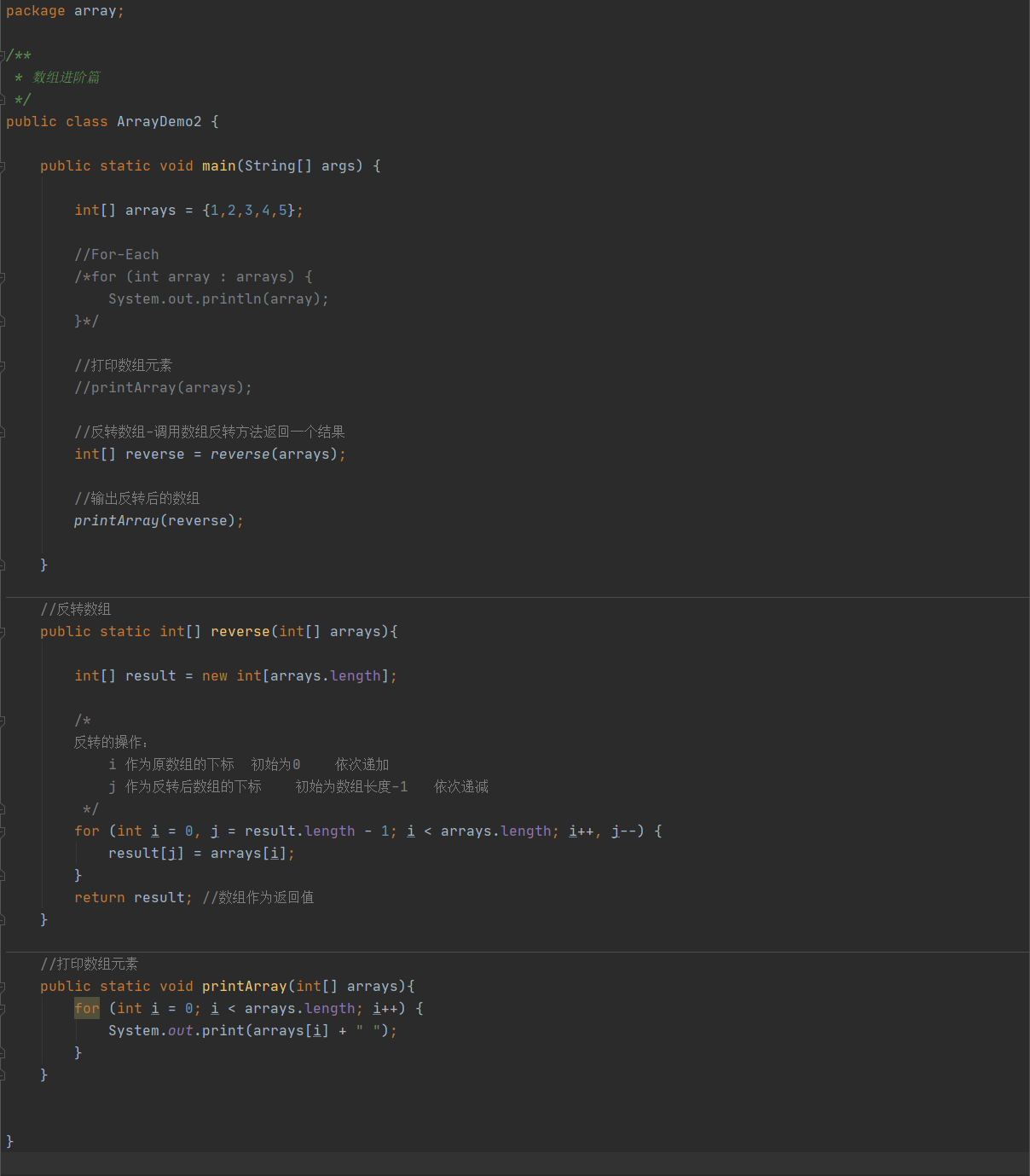
Task: Click 'result.length - 1' in the for loop
Action: 317,831
